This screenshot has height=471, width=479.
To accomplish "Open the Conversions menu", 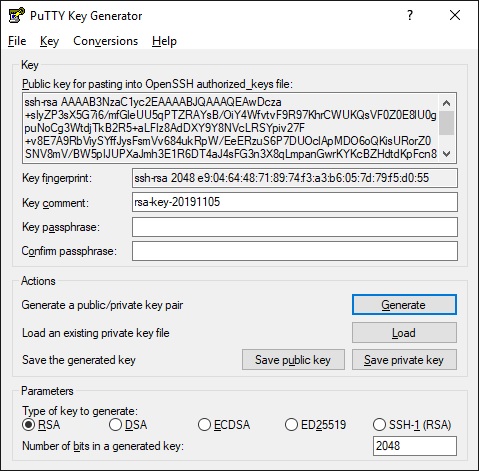I will click(x=105, y=41).
